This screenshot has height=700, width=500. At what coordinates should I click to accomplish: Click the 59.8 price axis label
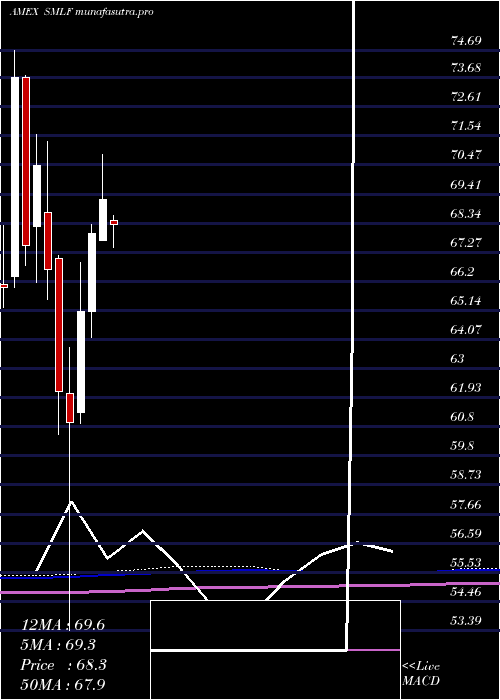tap(463, 446)
